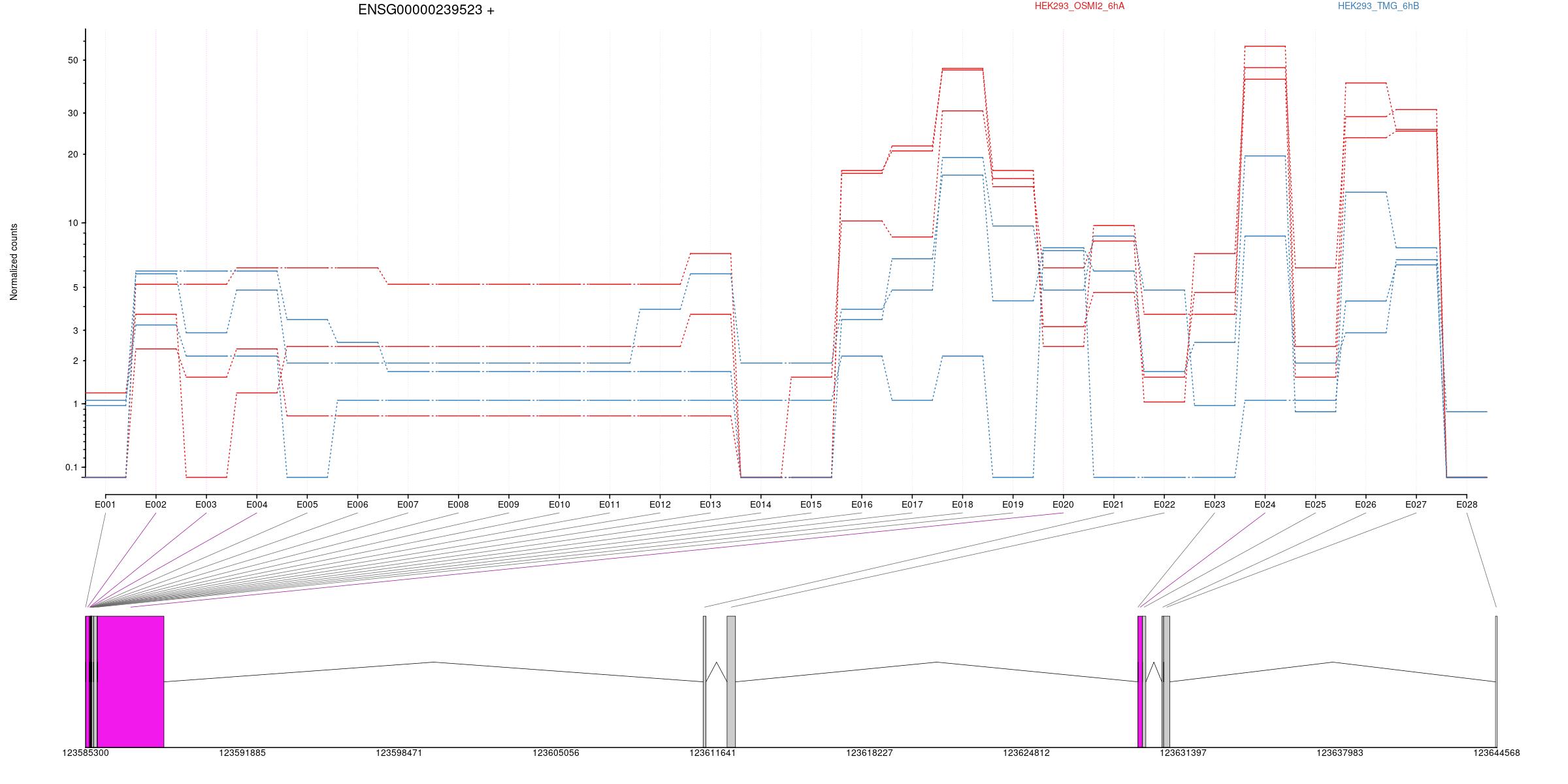Click y-axis tick value 3
Screen dimensions: 1568x784
[75, 331]
